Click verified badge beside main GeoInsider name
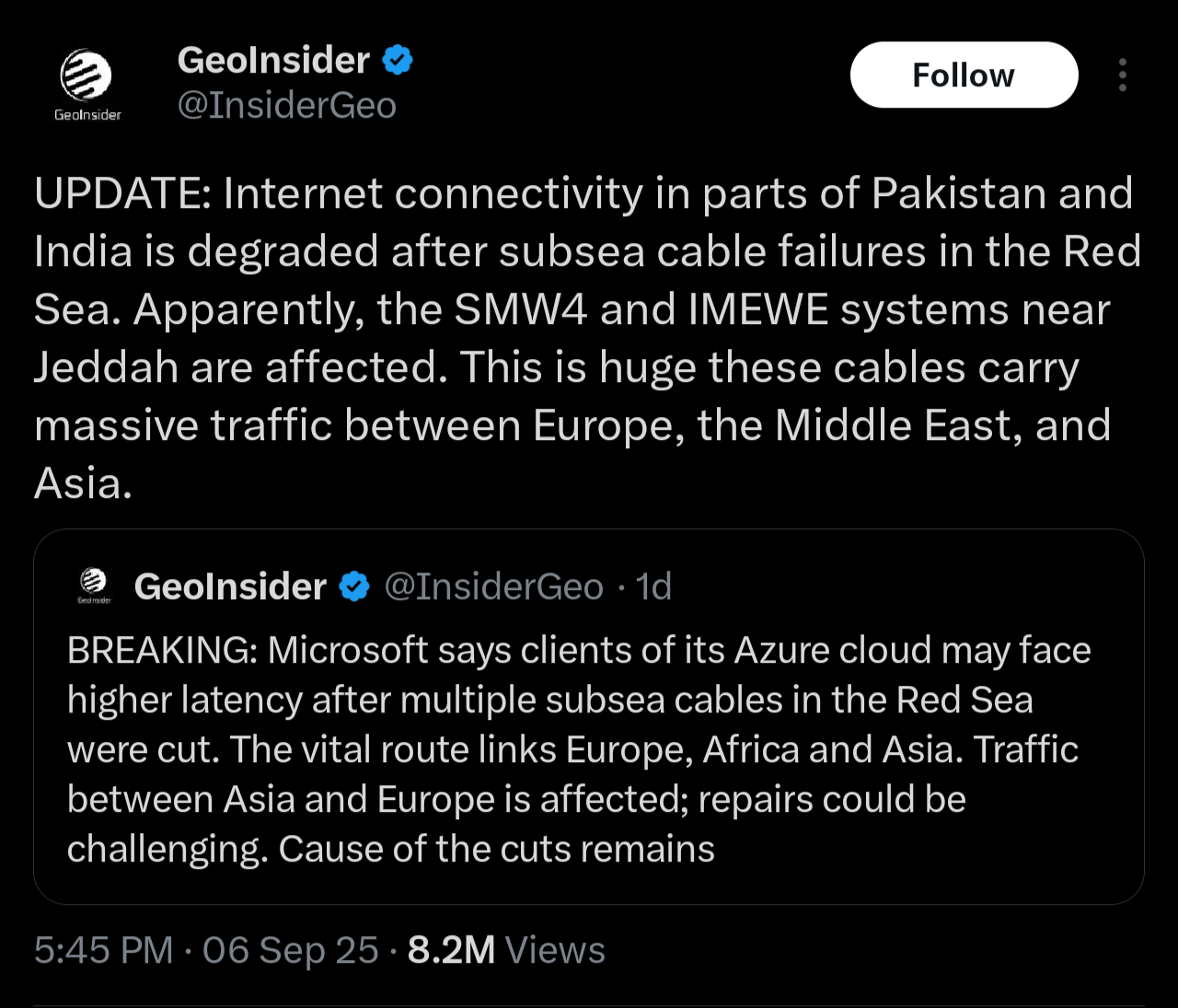 (398, 61)
